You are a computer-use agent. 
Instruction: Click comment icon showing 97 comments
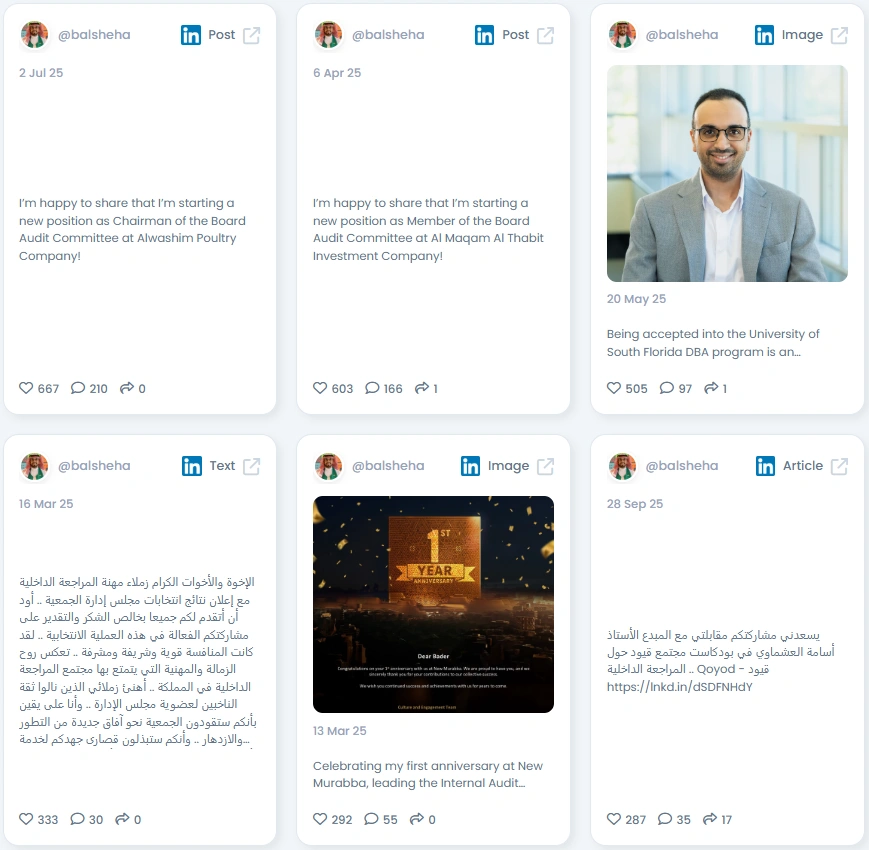pos(667,388)
